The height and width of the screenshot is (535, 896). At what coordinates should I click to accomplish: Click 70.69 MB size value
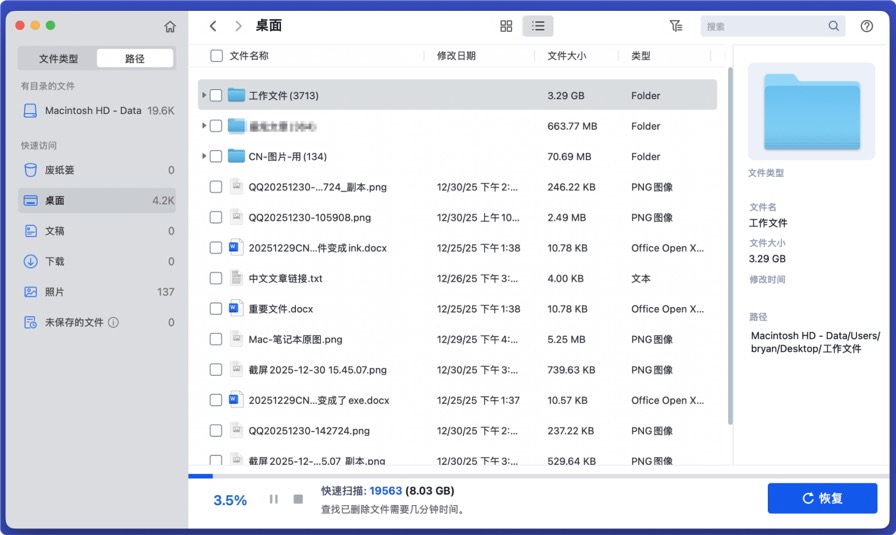pyautogui.click(x=569, y=156)
